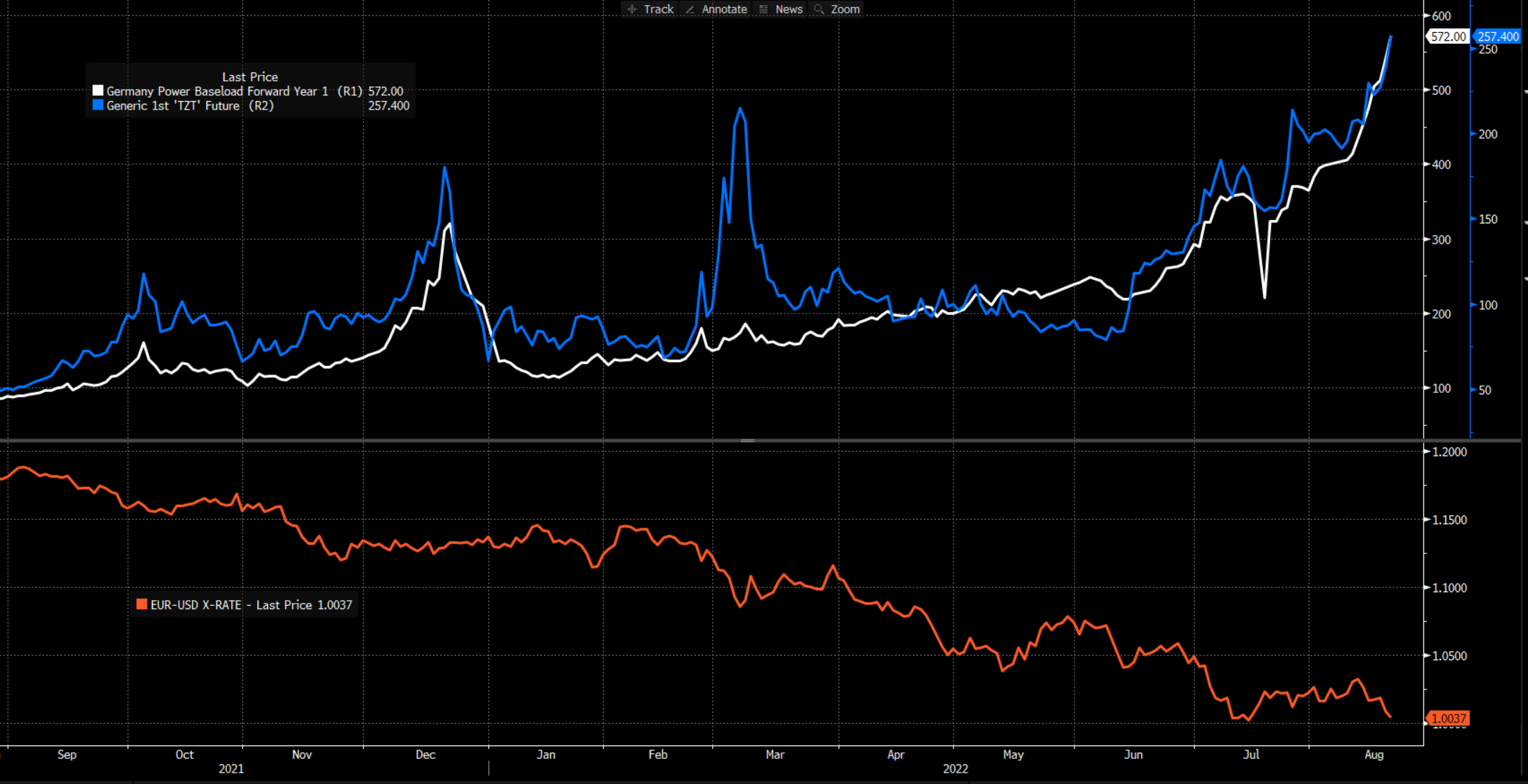Viewport: 1528px width, 784px height.
Task: Click the orange EUR-USD legend swatch
Action: 142,604
